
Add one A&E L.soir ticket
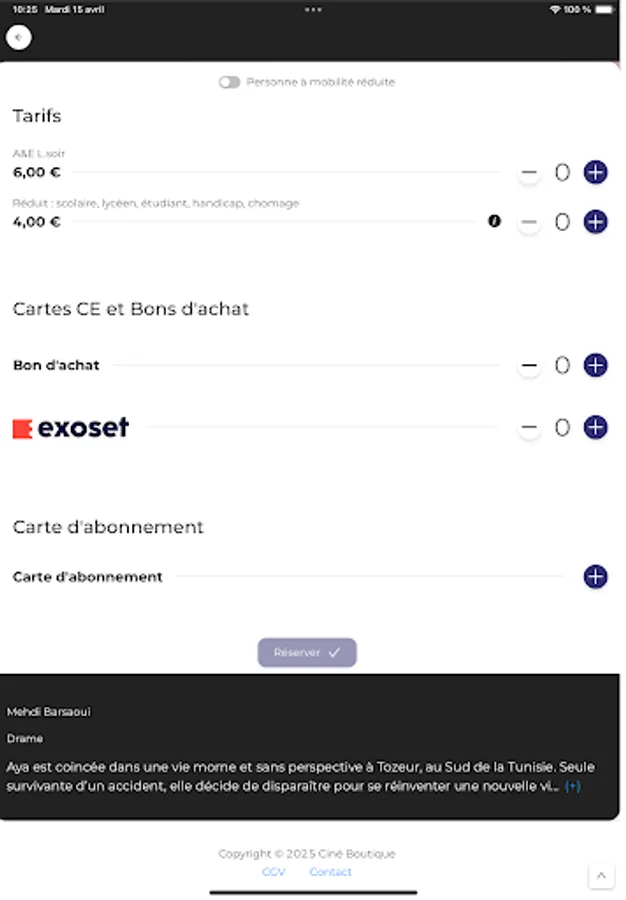click(595, 172)
